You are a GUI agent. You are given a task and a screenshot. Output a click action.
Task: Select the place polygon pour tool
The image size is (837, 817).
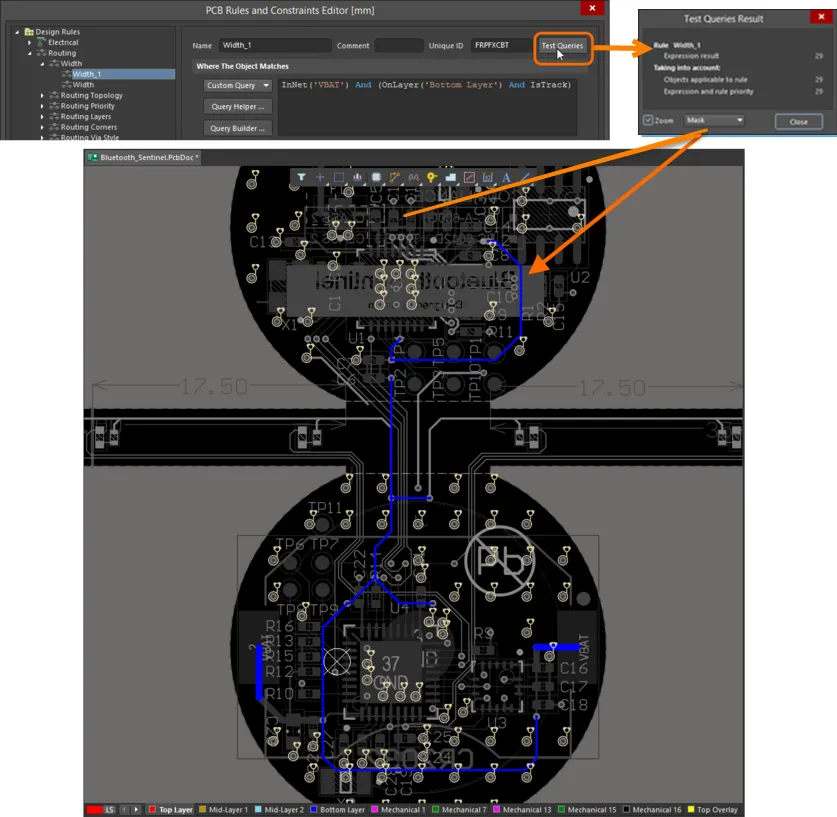tap(451, 177)
